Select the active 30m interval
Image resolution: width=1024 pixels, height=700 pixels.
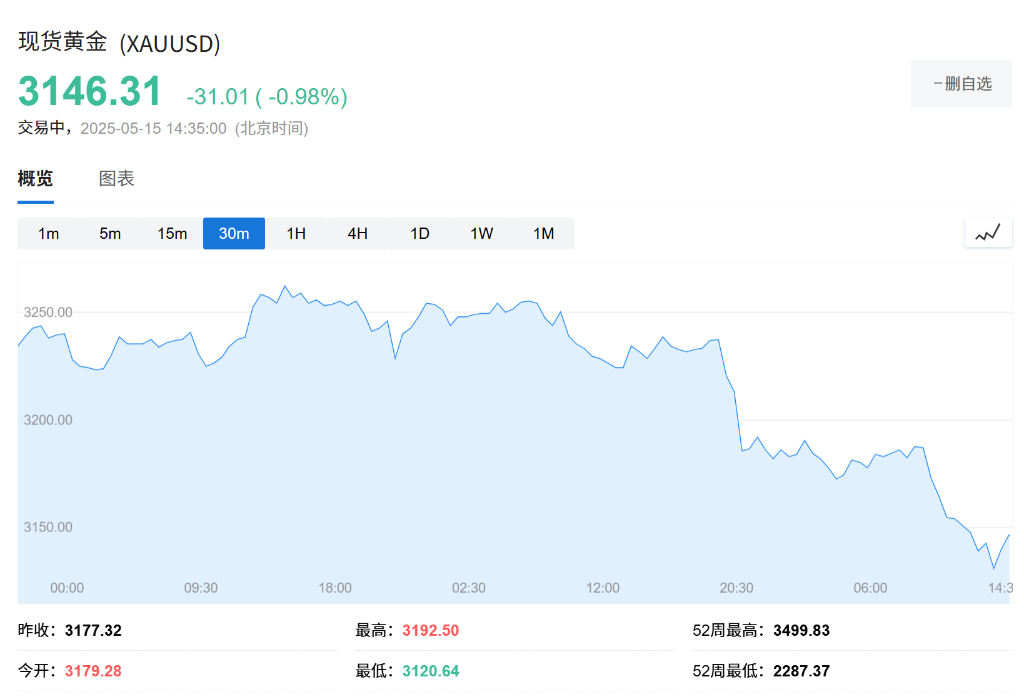(x=234, y=233)
